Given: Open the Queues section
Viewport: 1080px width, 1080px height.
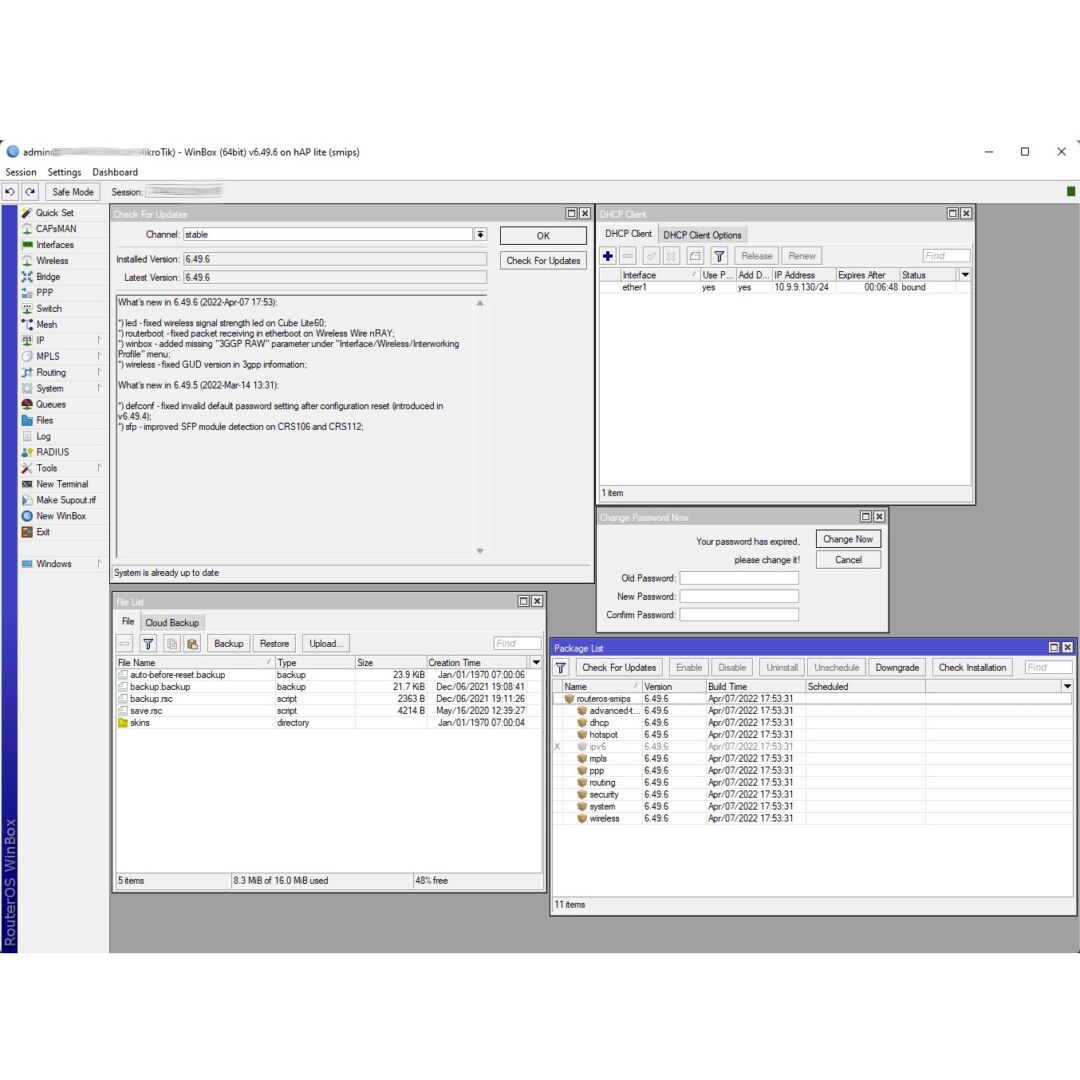Looking at the screenshot, I should tap(50, 404).
